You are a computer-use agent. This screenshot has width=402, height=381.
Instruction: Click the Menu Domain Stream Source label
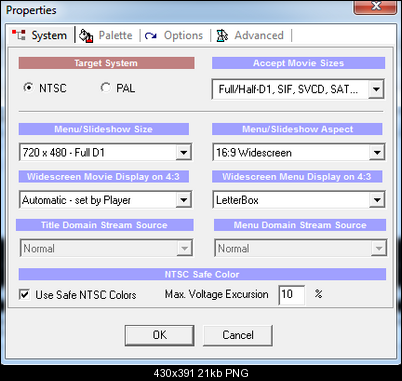300,225
